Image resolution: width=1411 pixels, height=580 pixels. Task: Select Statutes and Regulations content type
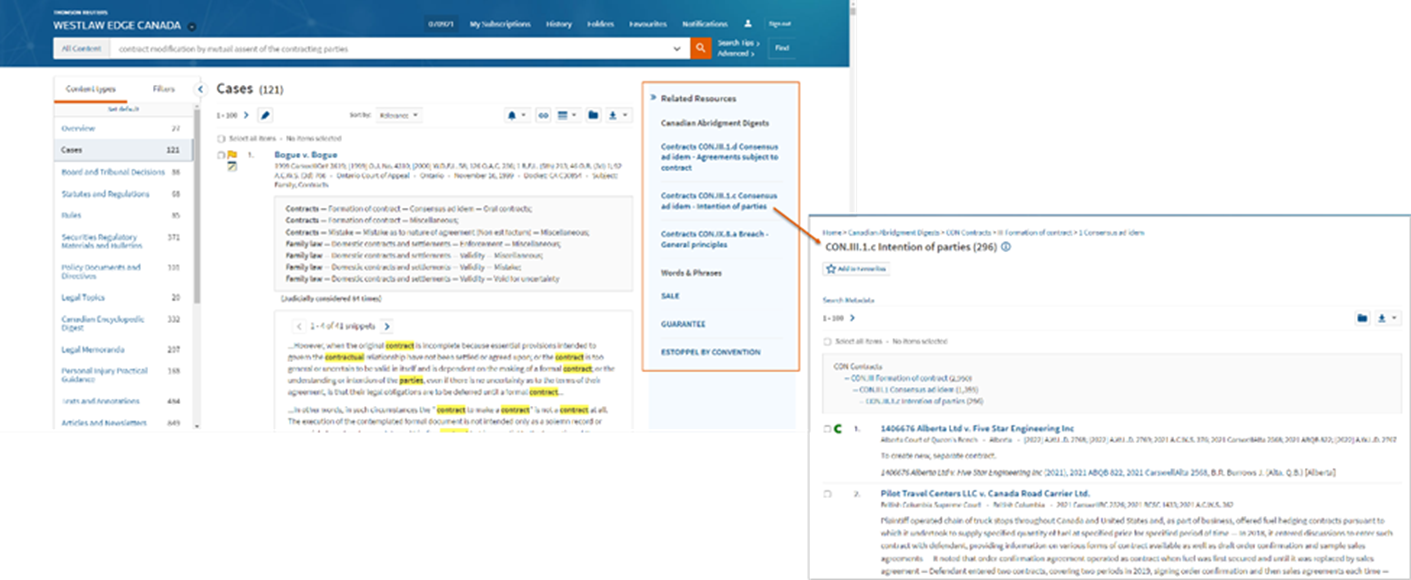pyautogui.click(x=107, y=194)
